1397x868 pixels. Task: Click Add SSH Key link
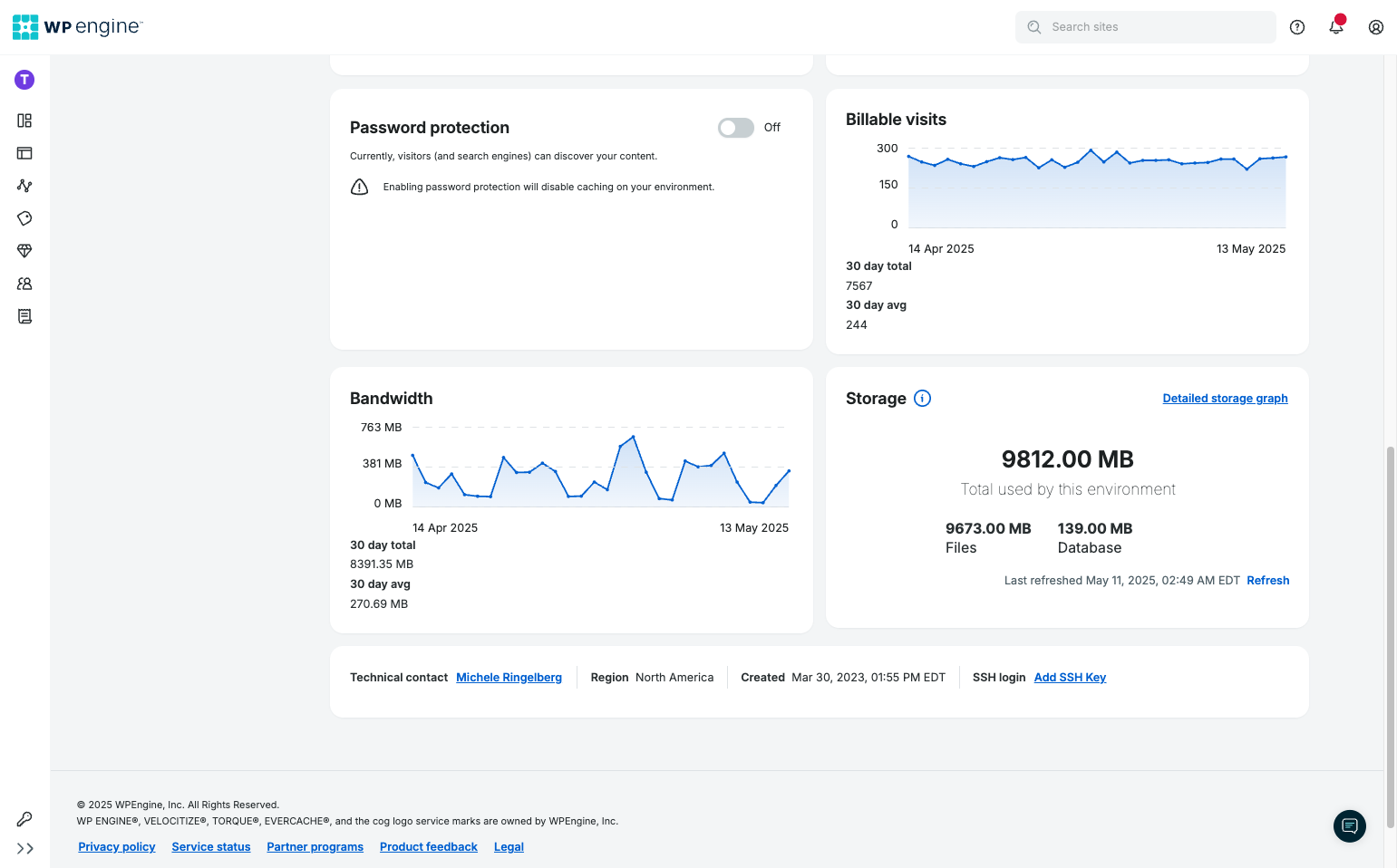coord(1070,678)
